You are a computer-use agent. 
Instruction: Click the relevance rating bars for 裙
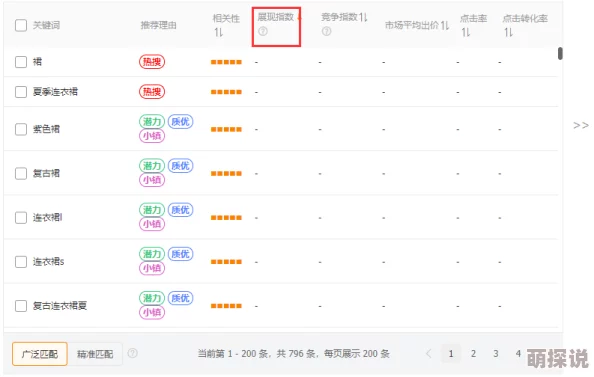(226, 62)
